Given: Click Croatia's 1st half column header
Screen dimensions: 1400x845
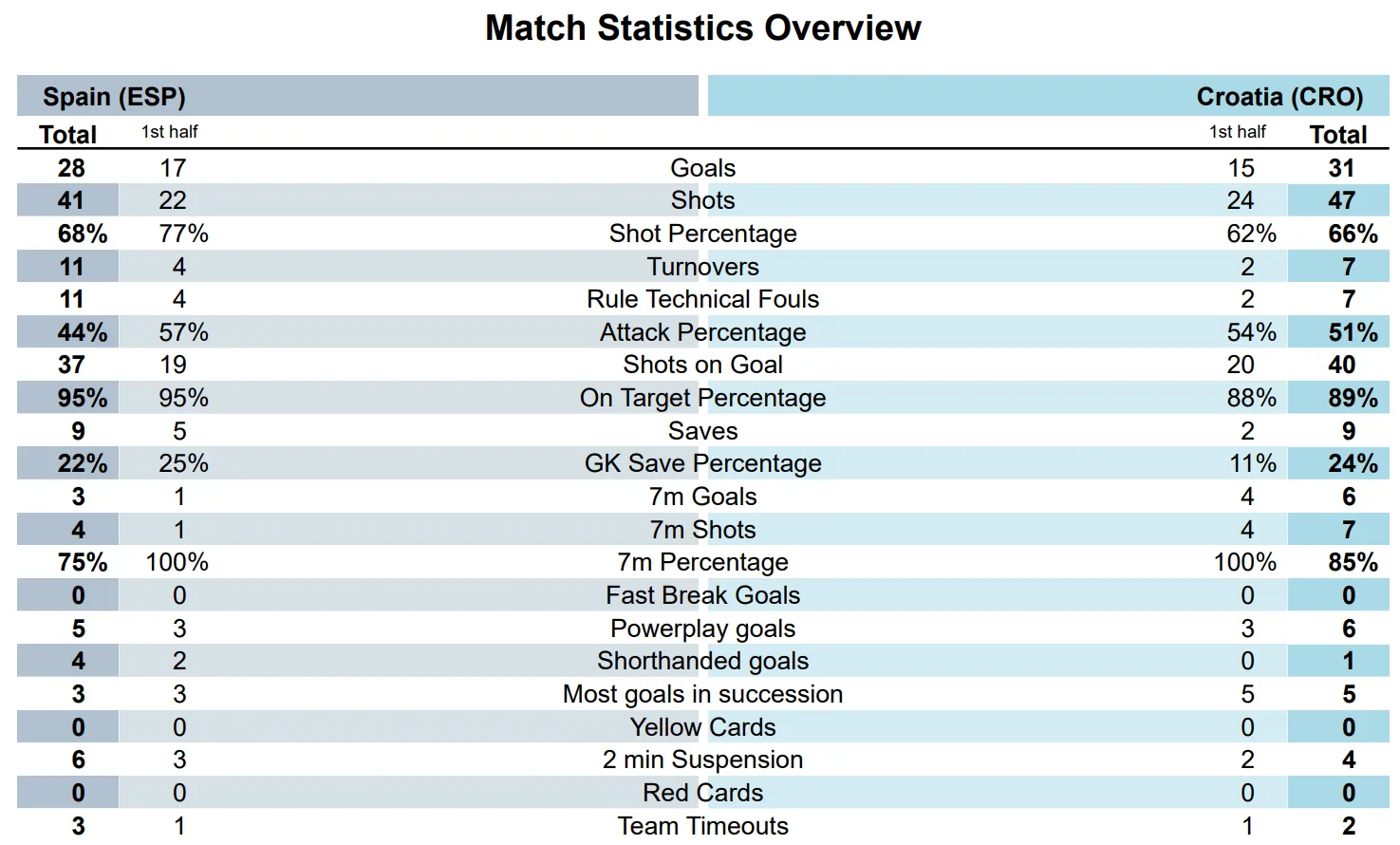Looking at the screenshot, I should (x=1237, y=132).
